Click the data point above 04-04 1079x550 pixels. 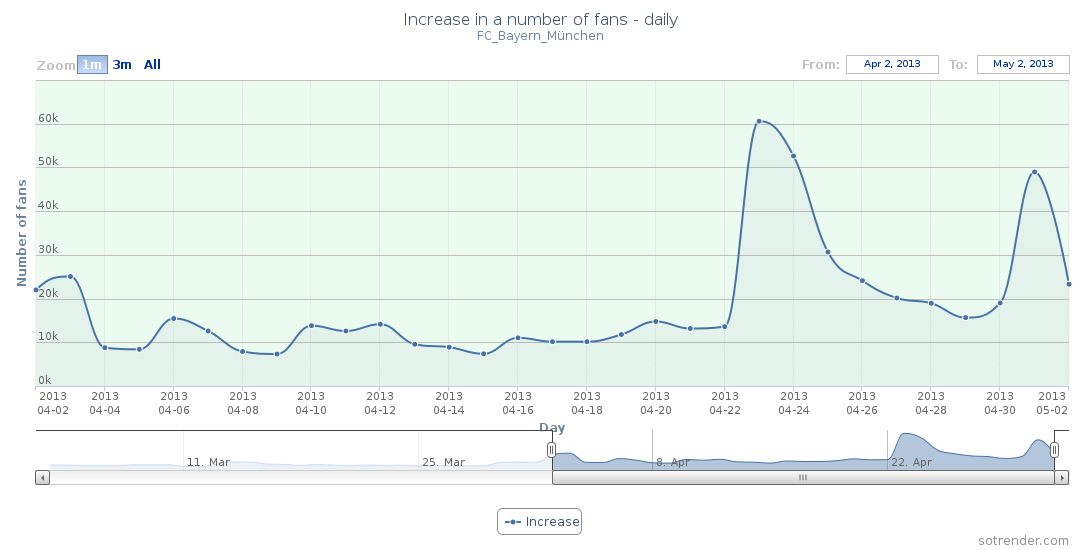click(x=105, y=347)
